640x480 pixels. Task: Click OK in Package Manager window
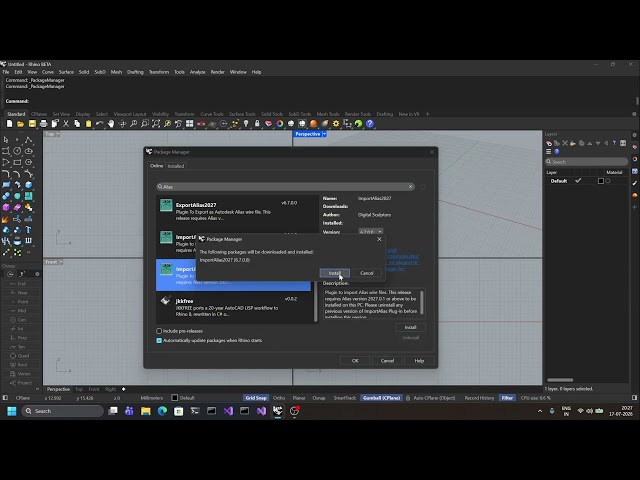[x=355, y=361]
